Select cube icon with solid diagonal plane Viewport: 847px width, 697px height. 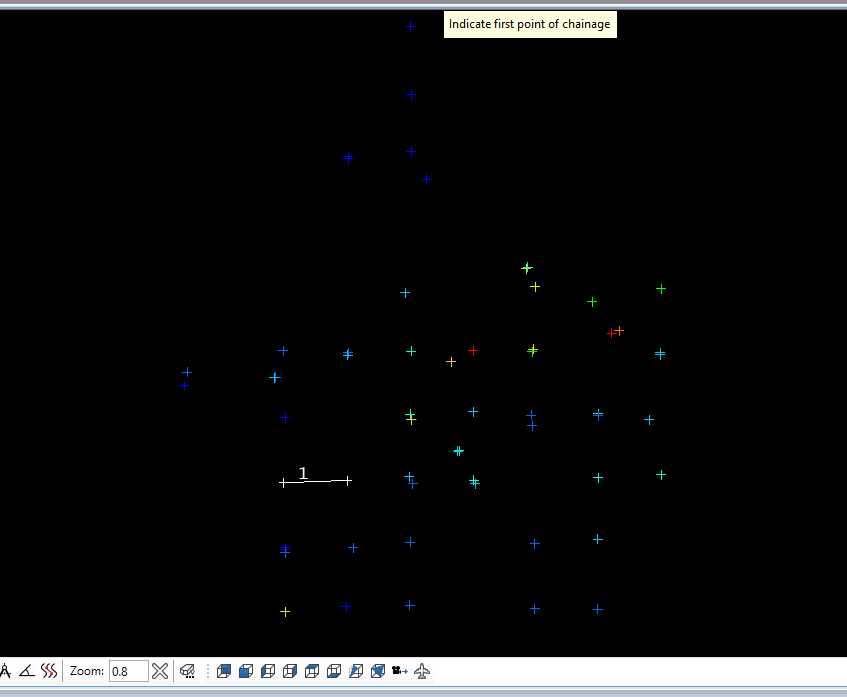click(378, 671)
